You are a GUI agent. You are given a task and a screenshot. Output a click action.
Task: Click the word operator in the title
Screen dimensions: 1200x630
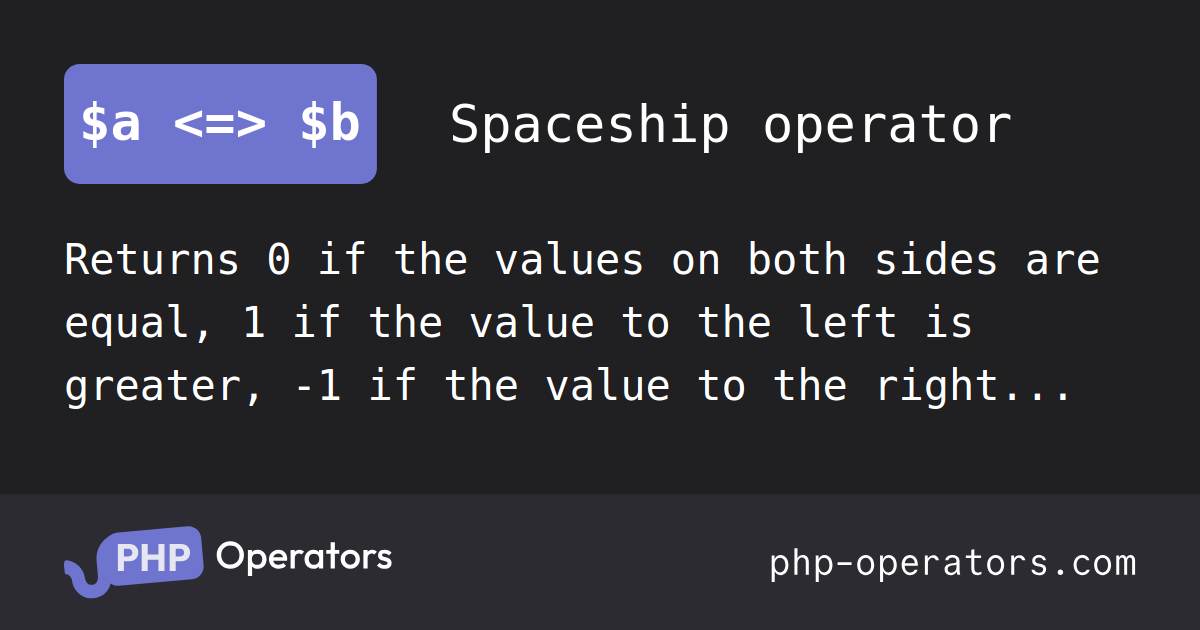point(888,126)
